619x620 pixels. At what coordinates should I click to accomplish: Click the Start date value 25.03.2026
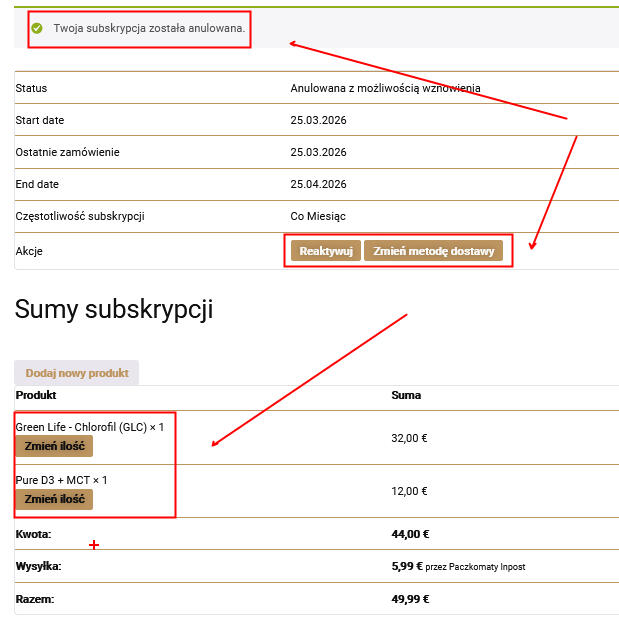point(318,120)
